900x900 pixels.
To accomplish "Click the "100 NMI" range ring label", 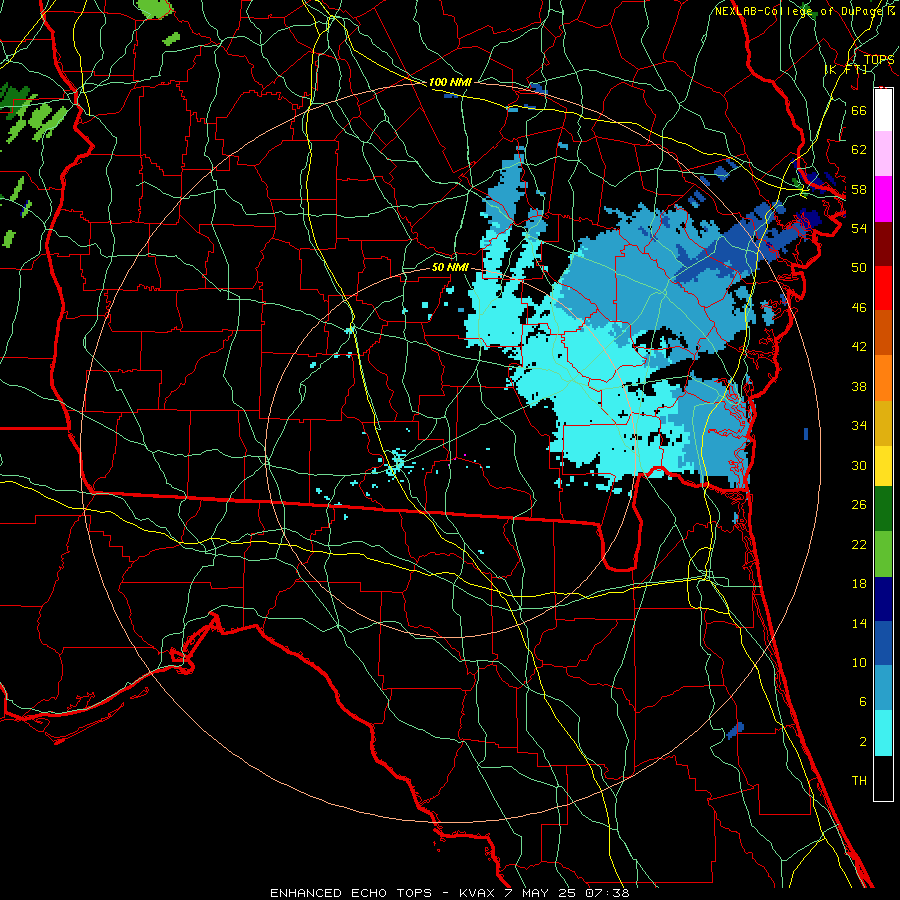I will coord(450,82).
